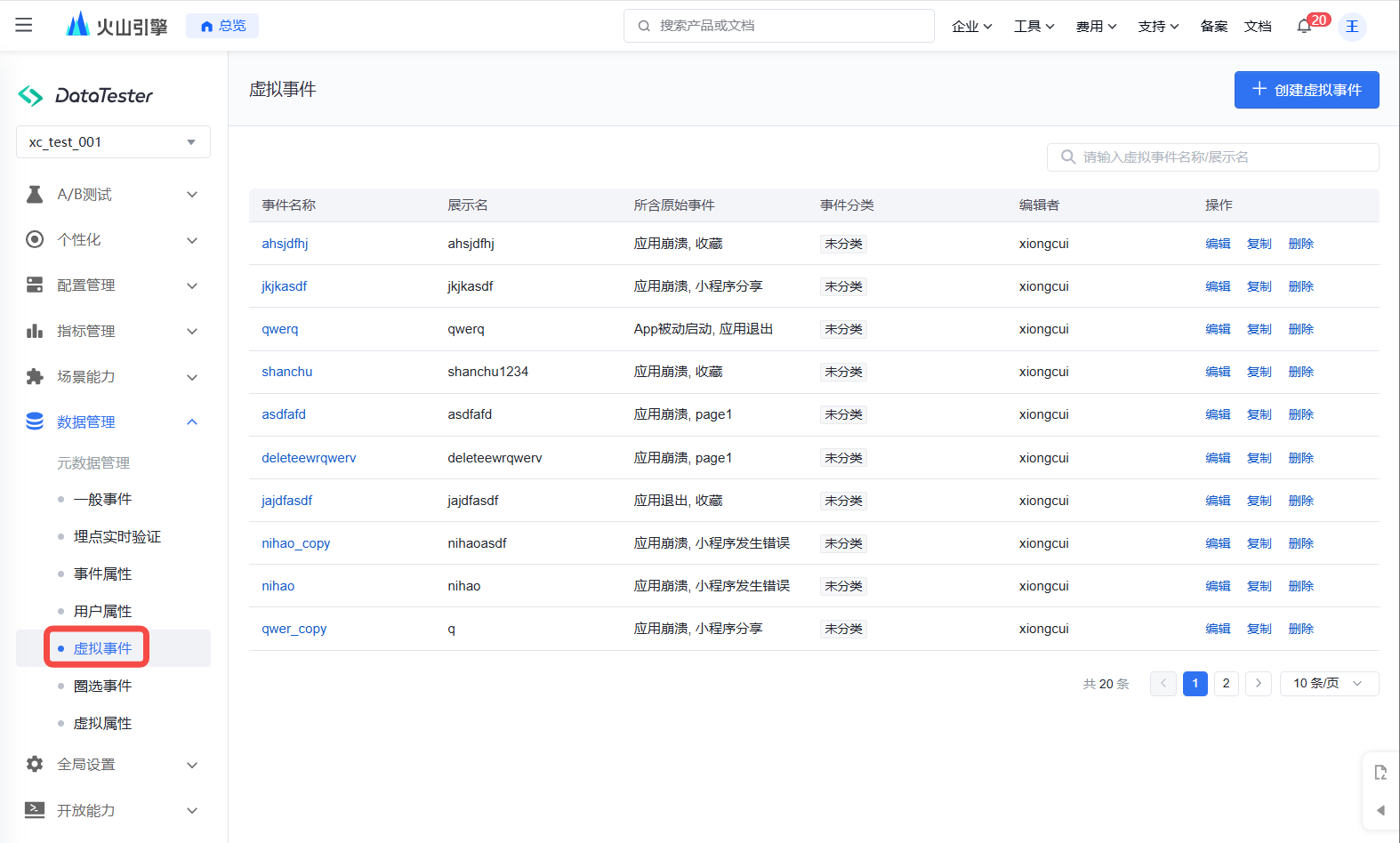Click the search magnifier in virtual event filter
This screenshot has width=1400, height=843.
tap(1068, 157)
